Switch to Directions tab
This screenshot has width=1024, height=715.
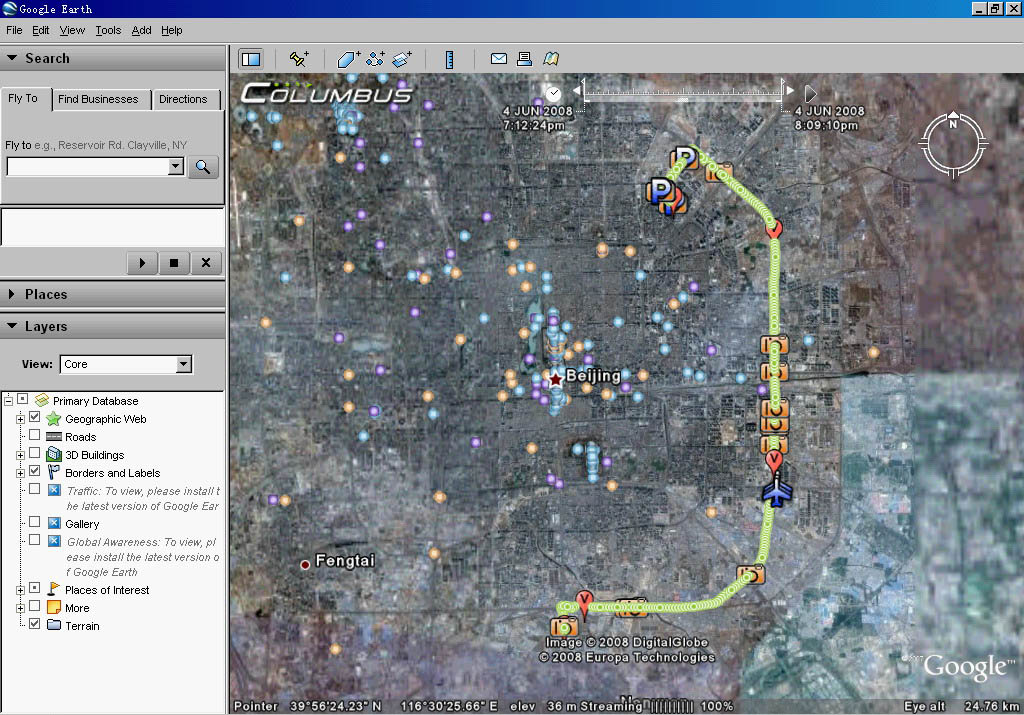click(183, 99)
